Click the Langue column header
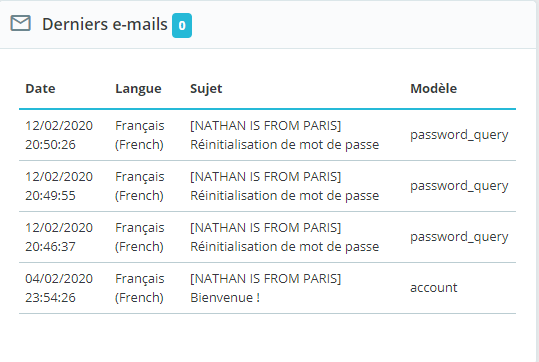 138,89
